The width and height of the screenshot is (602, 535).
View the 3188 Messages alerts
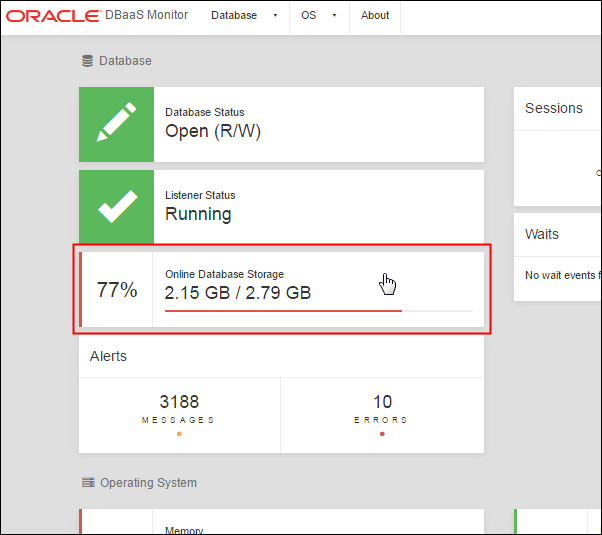coord(179,403)
